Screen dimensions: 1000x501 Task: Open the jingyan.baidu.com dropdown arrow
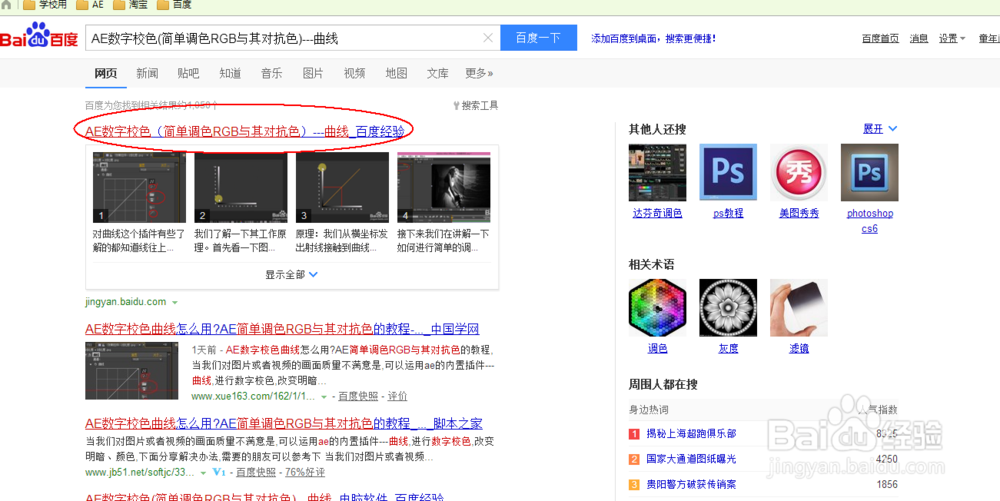[175, 302]
